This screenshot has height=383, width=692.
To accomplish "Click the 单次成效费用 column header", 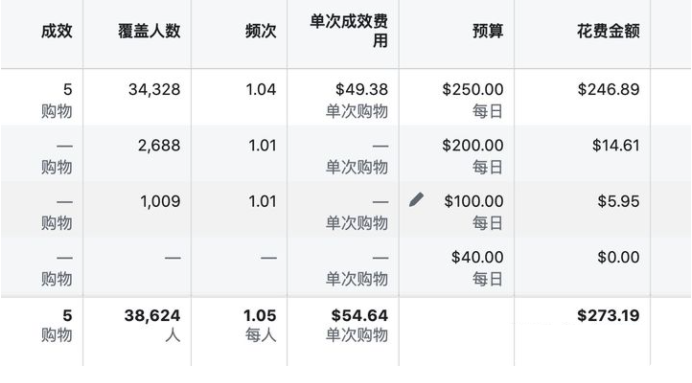I will [x=349, y=31].
